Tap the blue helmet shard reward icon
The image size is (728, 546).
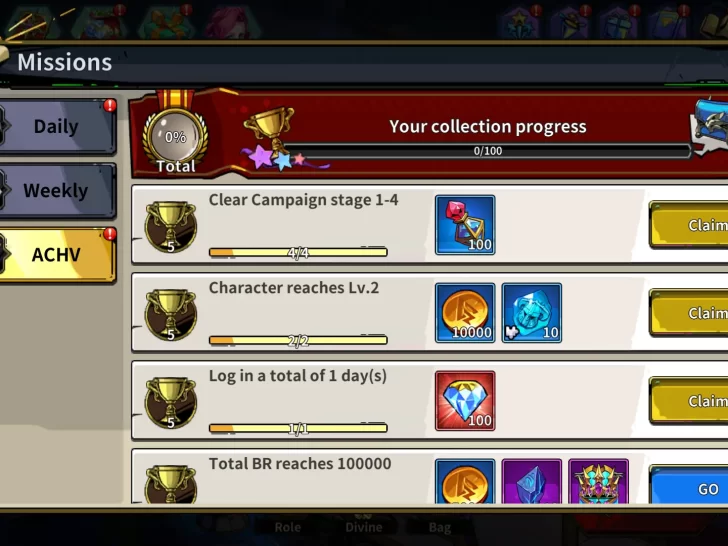tap(532, 313)
